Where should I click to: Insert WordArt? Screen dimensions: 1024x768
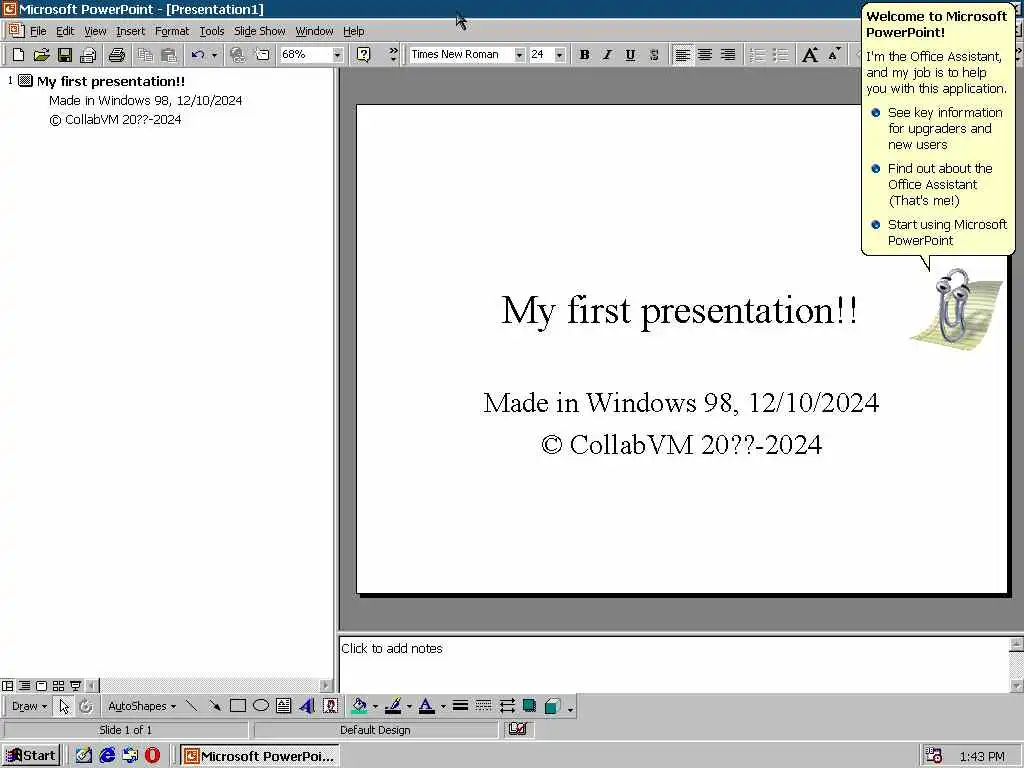click(307, 705)
